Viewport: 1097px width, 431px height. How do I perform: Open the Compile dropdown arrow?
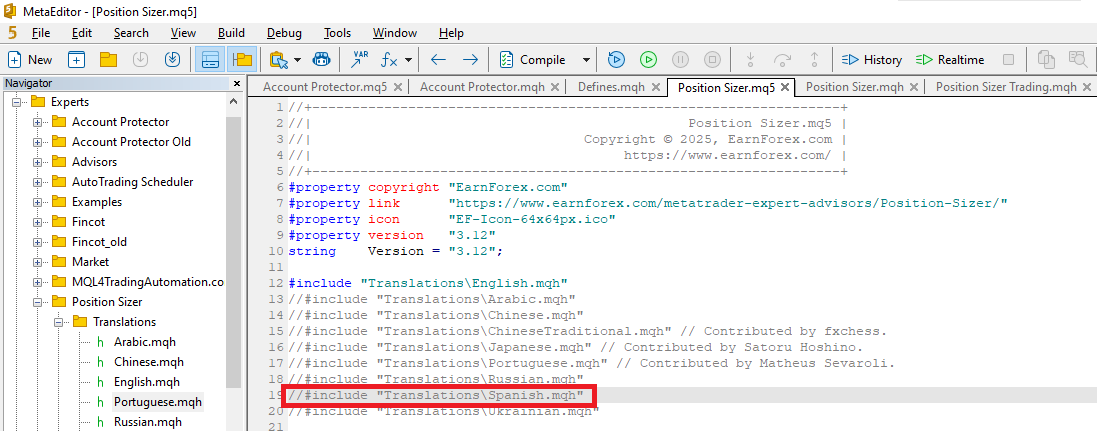(586, 59)
